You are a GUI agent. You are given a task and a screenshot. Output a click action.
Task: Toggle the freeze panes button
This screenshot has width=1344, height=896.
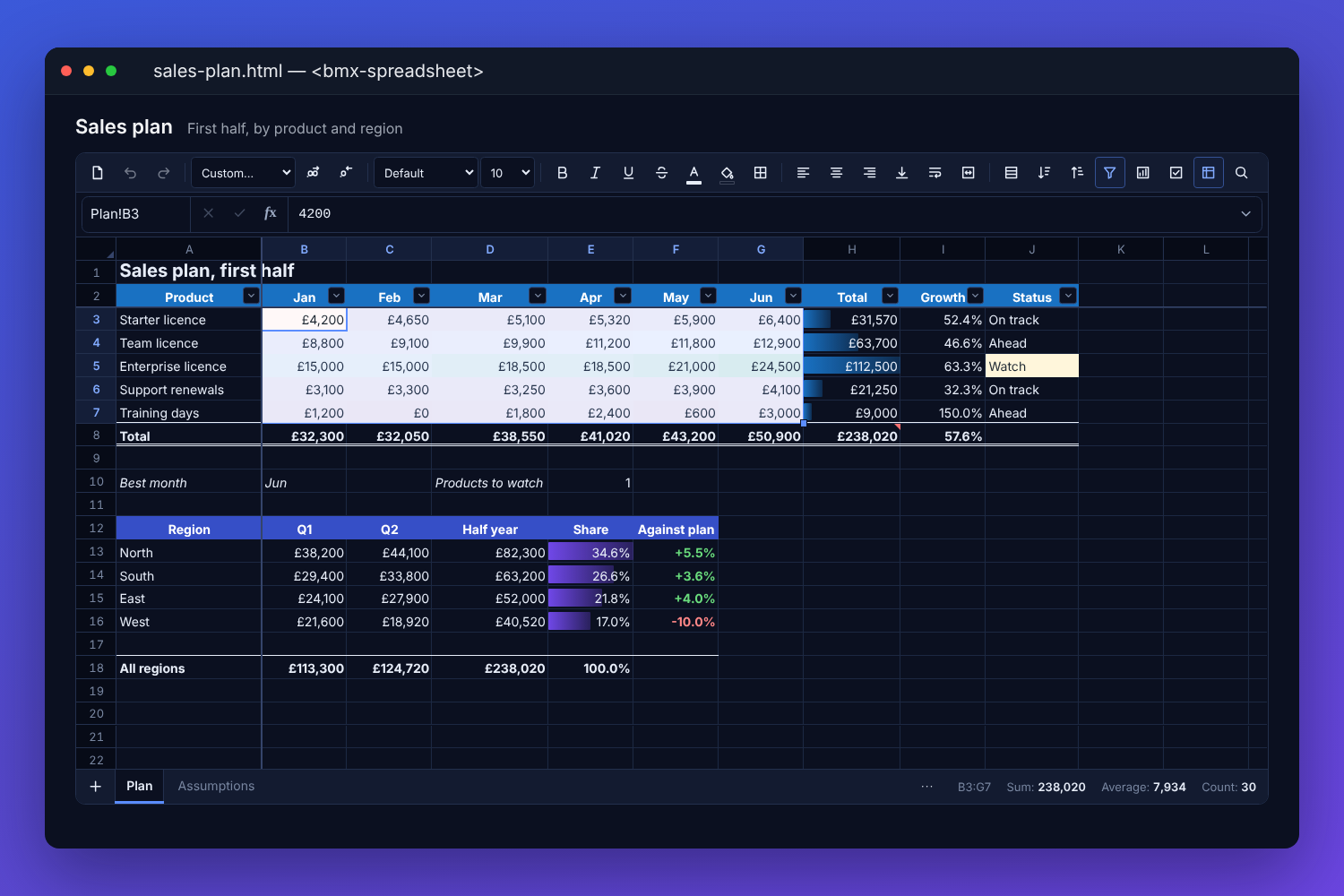tap(1209, 173)
